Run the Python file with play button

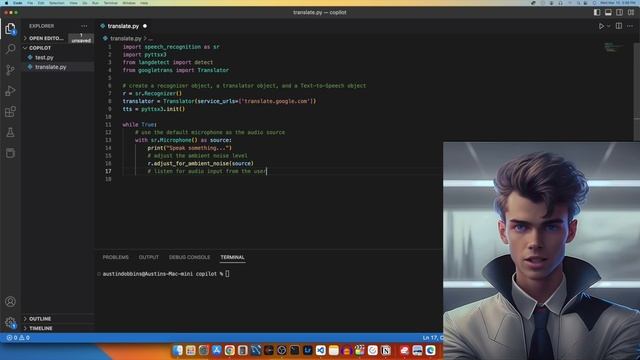601,26
